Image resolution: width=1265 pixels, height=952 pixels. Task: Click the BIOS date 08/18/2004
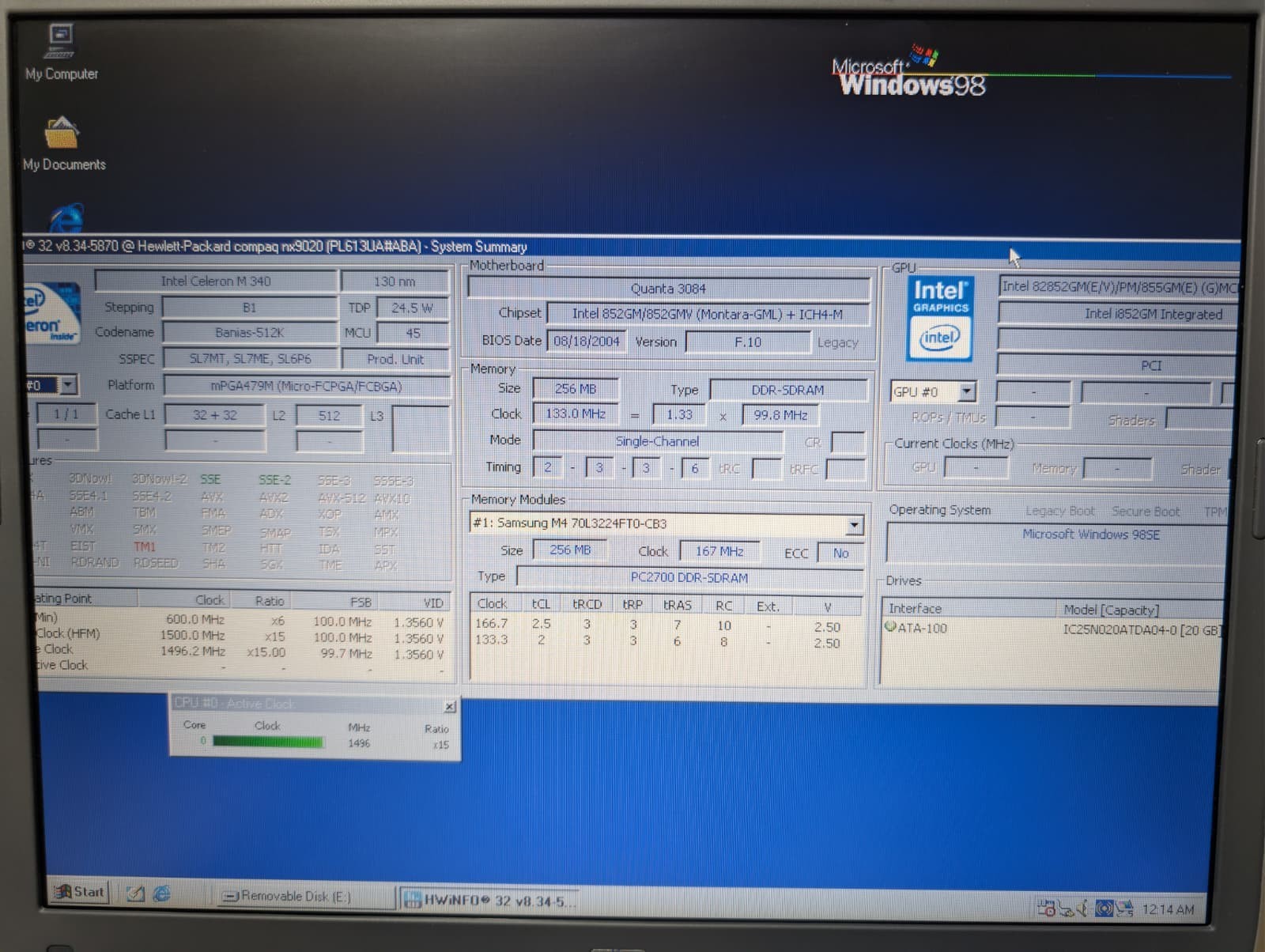[586, 342]
